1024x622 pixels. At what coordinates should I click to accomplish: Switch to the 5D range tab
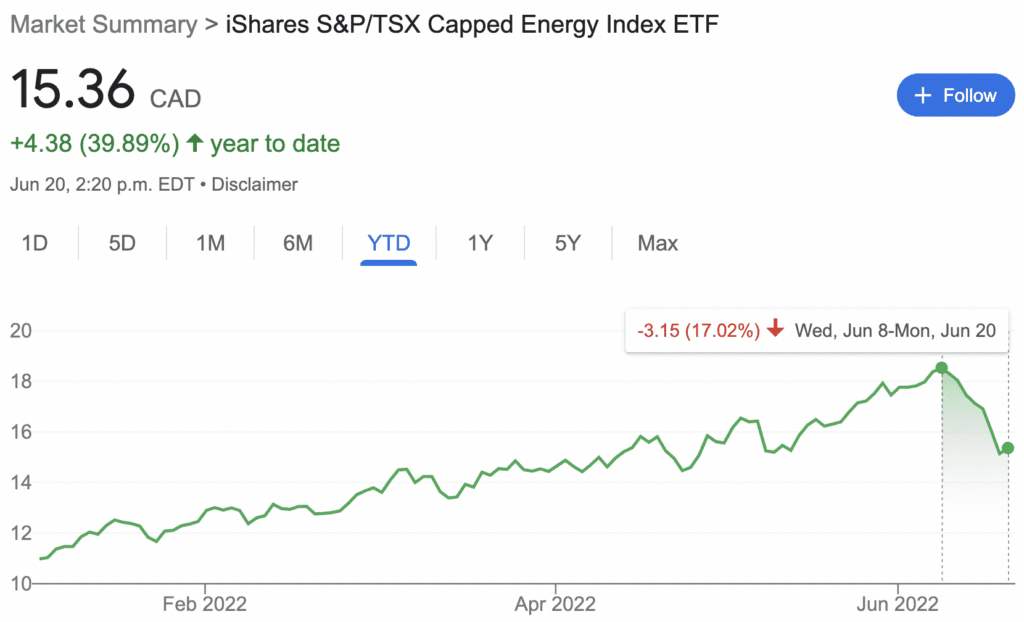(x=122, y=243)
